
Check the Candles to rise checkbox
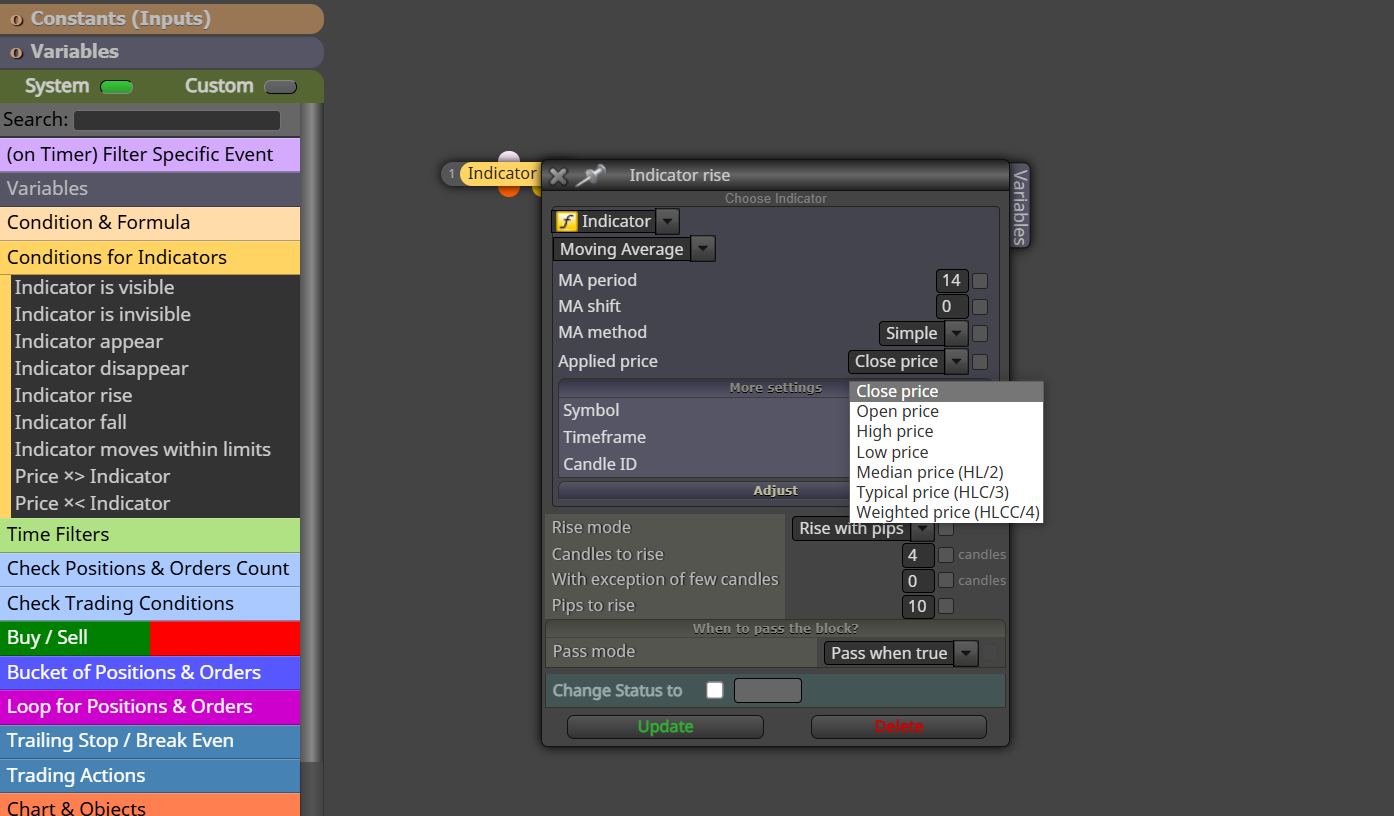point(946,554)
